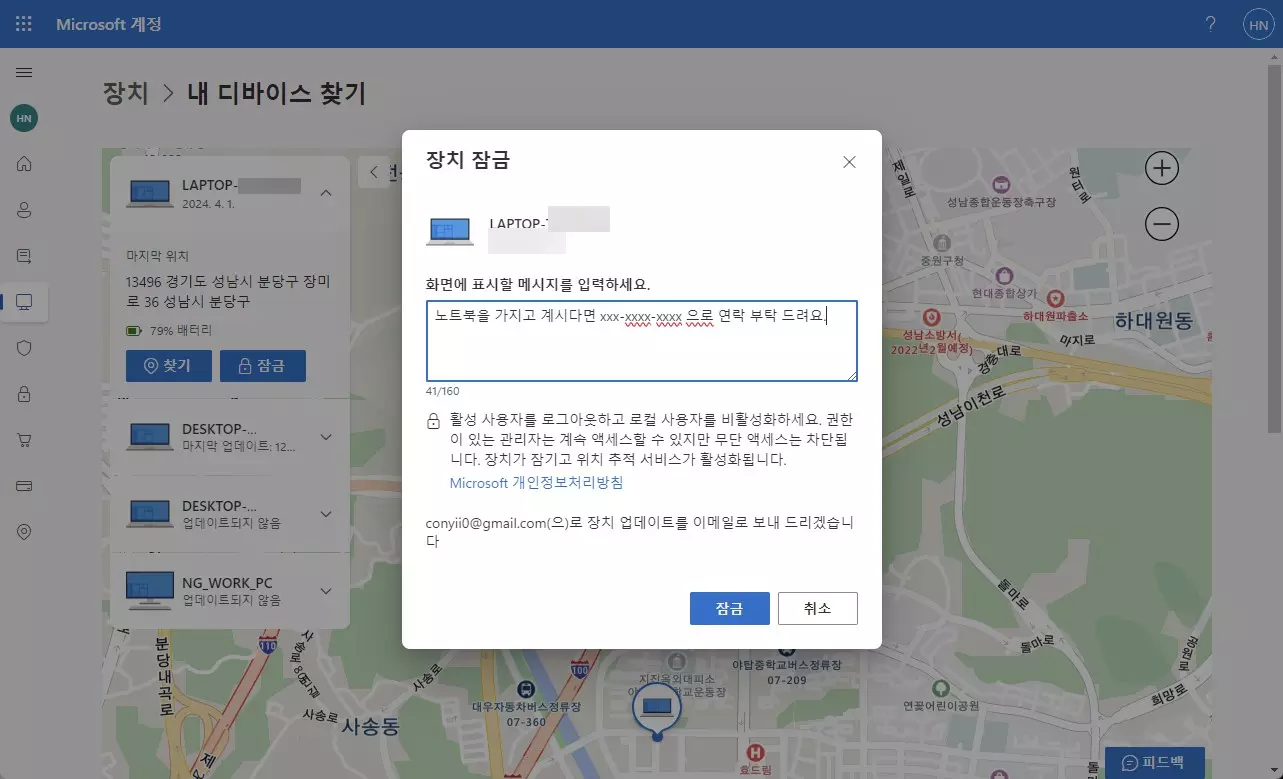Click the 잠금 button in device card
The image size is (1283, 779).
262,366
